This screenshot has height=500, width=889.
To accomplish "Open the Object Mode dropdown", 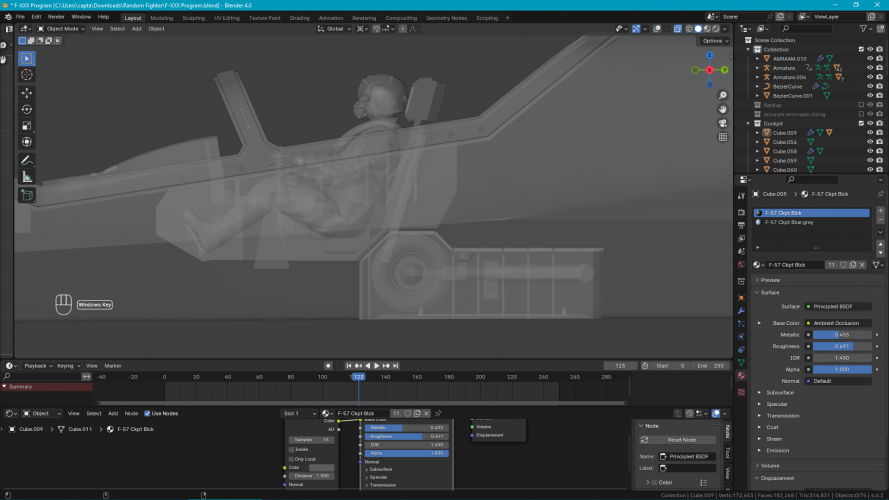I will click(x=62, y=29).
